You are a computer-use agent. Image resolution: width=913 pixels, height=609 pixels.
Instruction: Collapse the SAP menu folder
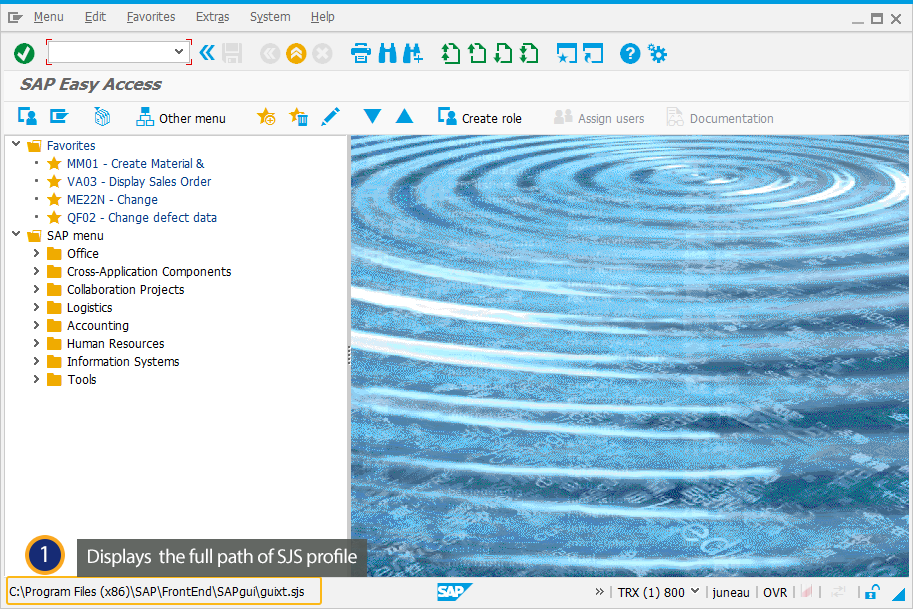click(16, 234)
